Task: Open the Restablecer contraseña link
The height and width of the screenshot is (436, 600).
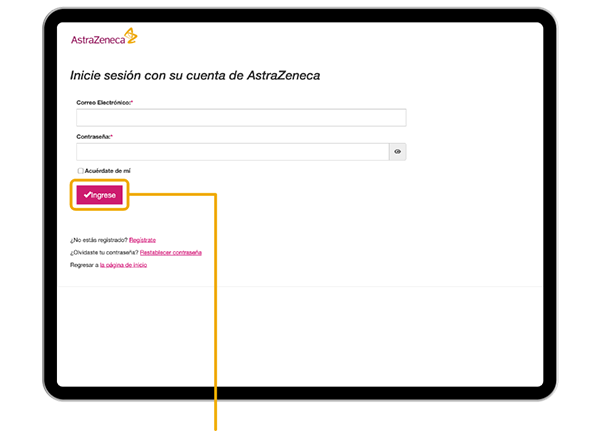Action: [x=171, y=253]
